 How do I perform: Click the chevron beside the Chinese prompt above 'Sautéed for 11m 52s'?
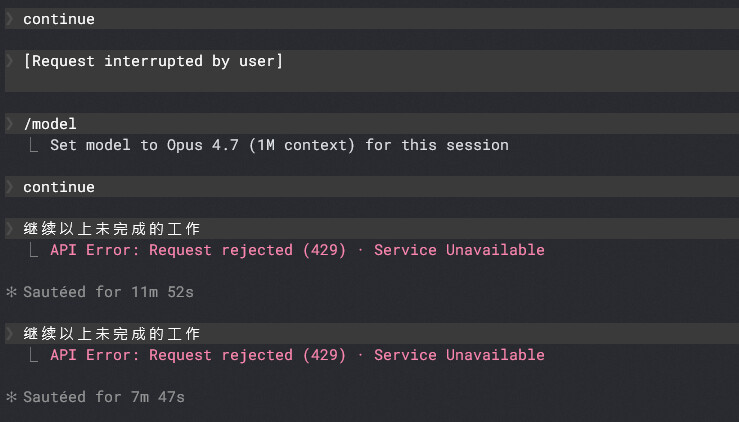[9, 229]
